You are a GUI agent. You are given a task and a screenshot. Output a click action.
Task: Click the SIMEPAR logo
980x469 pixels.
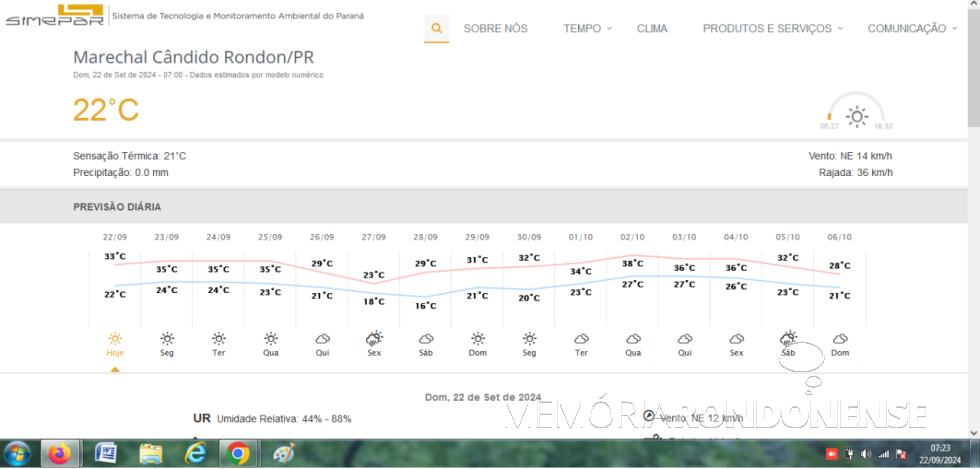[53, 16]
